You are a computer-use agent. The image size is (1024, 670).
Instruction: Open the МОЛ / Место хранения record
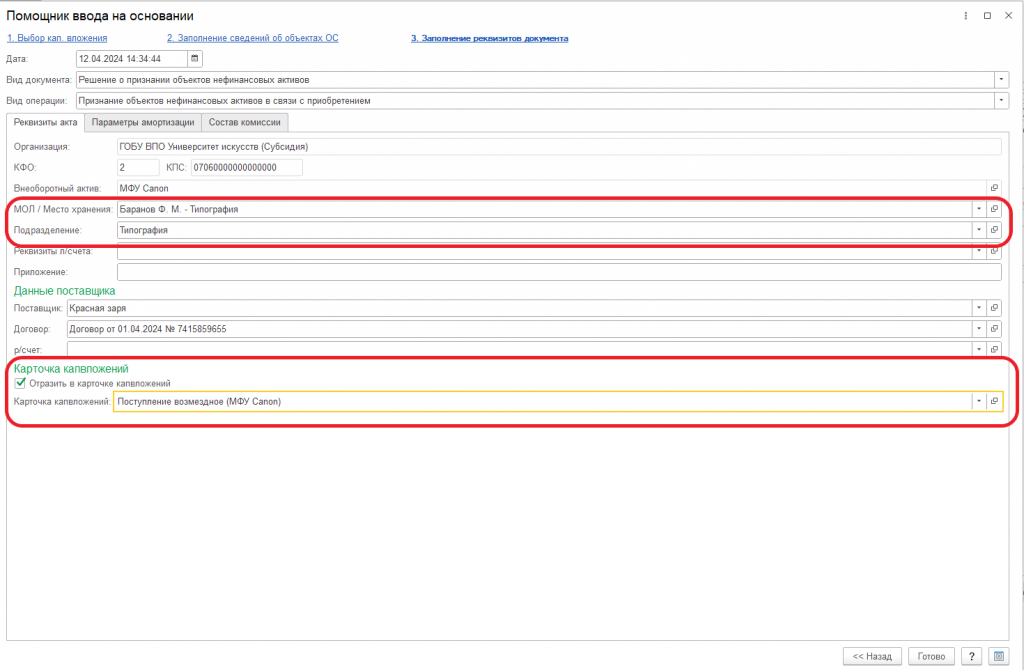(994, 209)
